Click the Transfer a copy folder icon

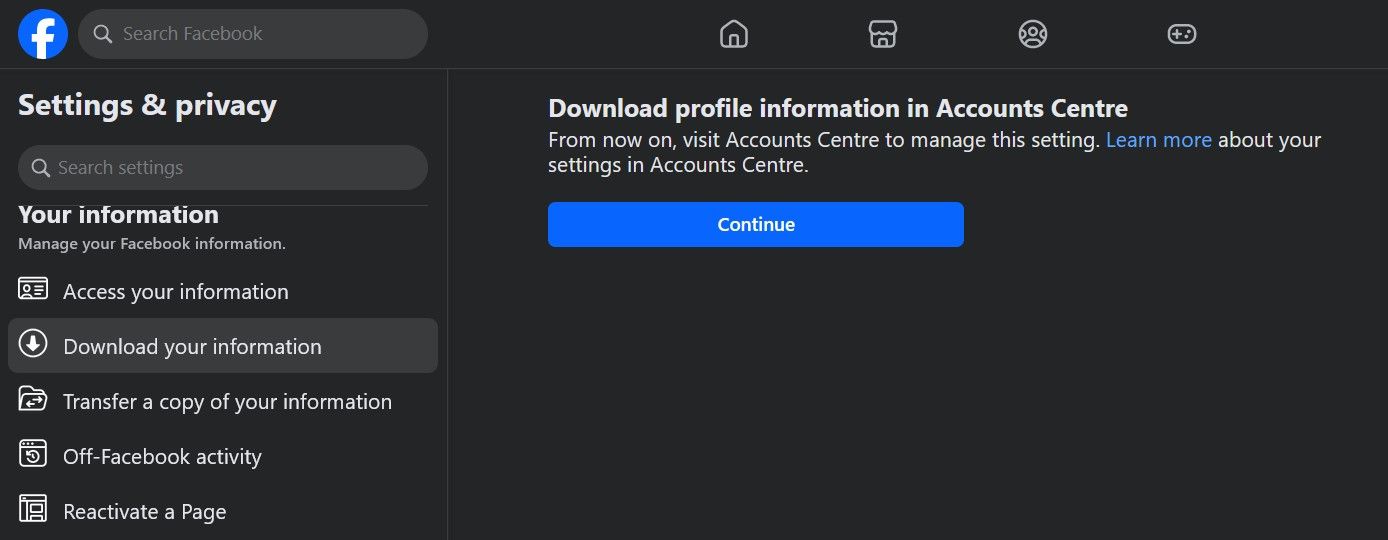click(33, 400)
